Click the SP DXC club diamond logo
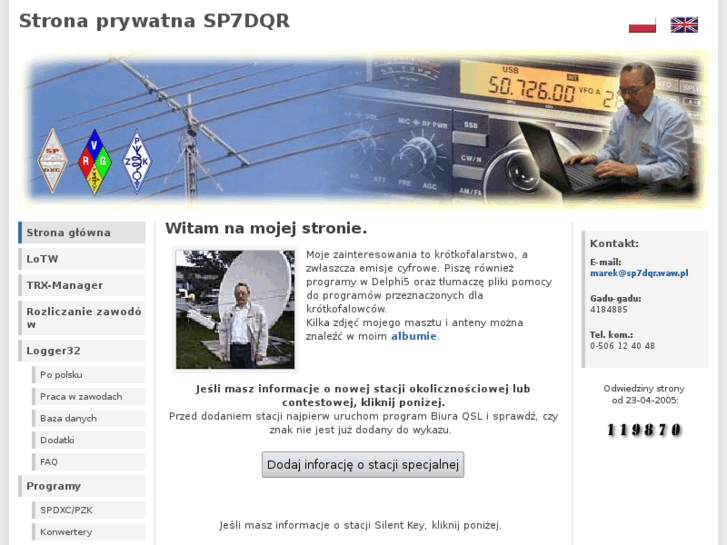727x545 pixels. click(x=52, y=160)
